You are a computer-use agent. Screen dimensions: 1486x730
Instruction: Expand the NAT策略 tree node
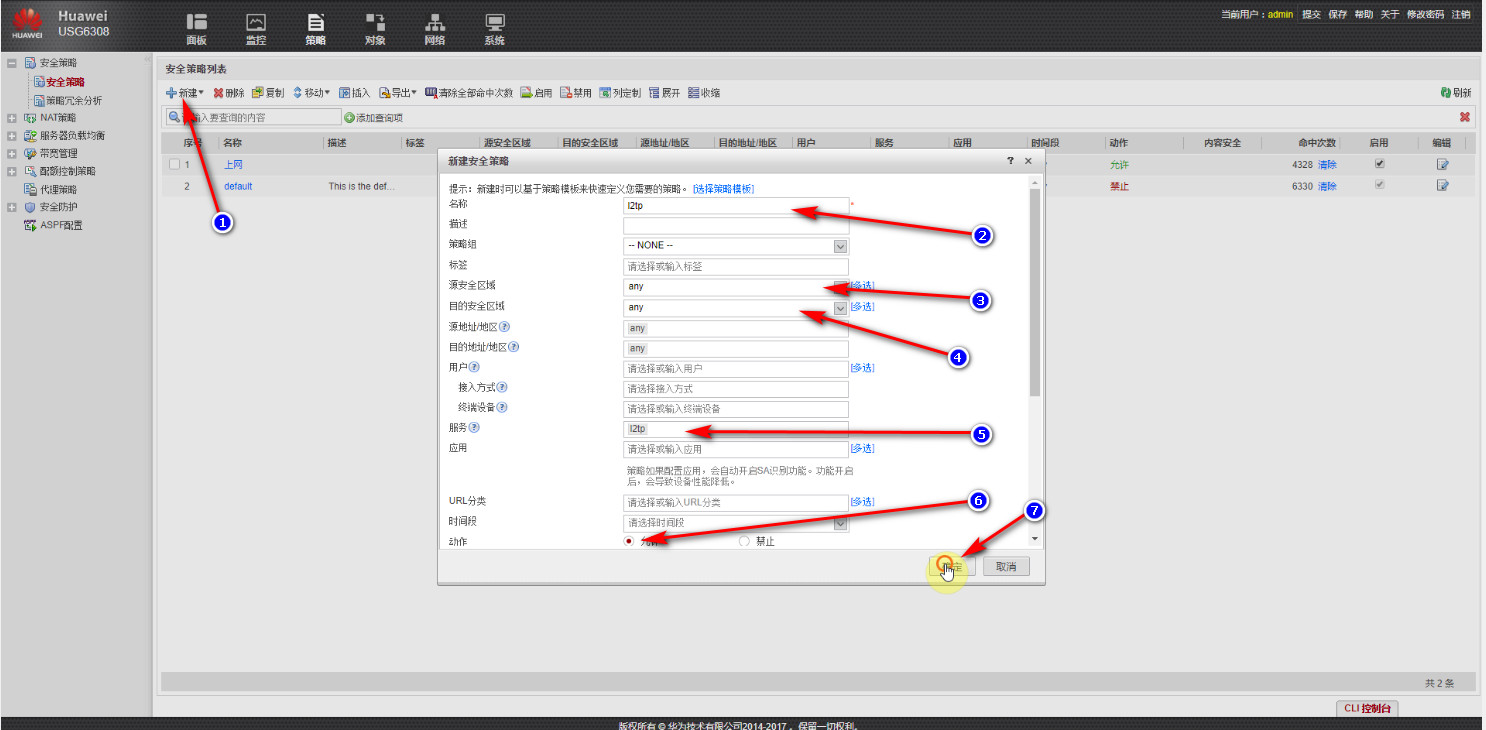click(x=12, y=118)
